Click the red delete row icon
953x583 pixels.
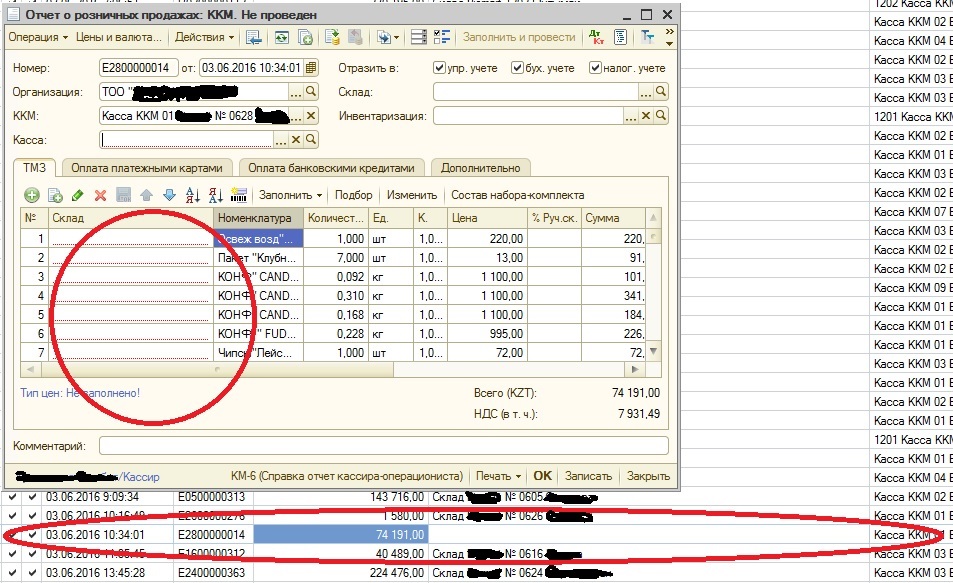100,195
